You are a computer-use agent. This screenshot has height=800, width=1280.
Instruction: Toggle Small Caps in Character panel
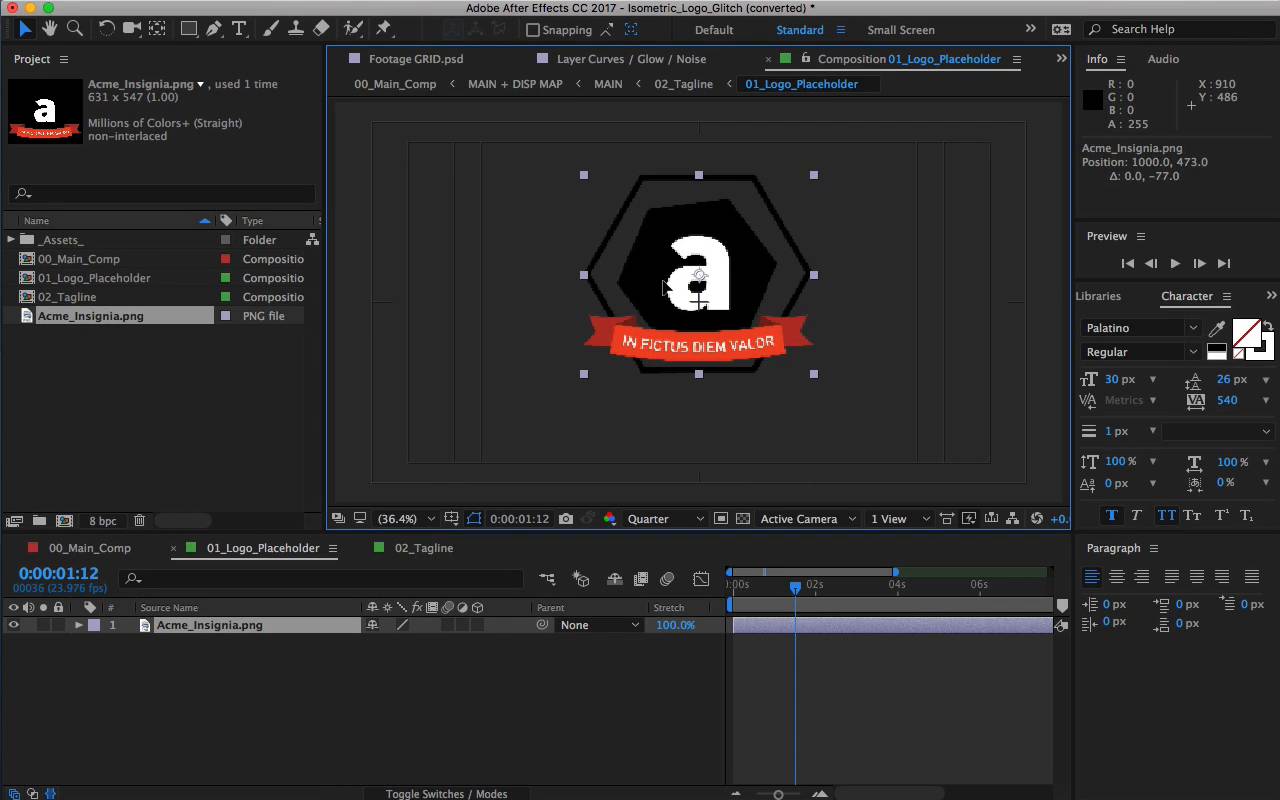[1192, 516]
